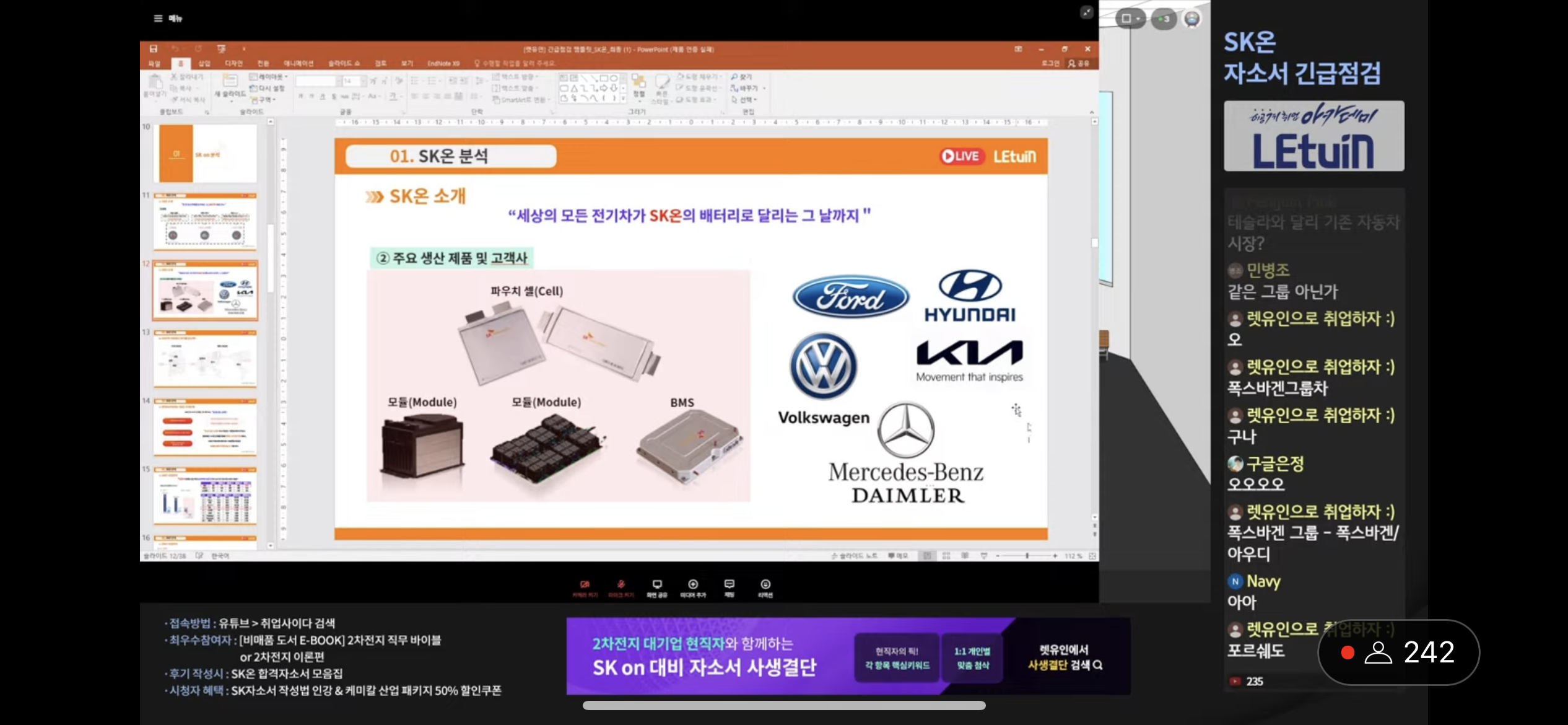The image size is (1568, 725).
Task: Switch to slide sorter view icon
Action: 946,556
